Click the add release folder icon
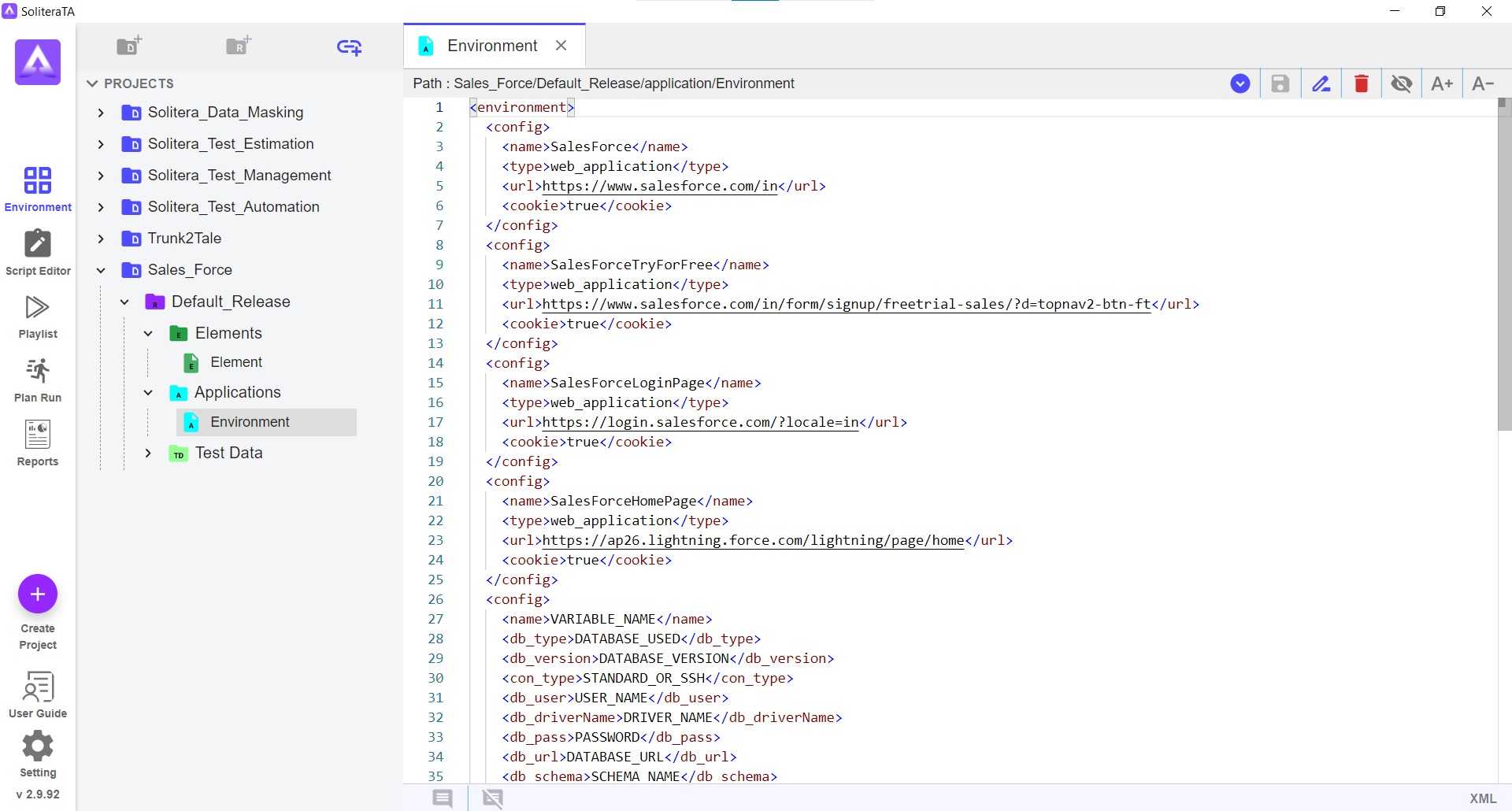This screenshot has width=1512, height=811. [x=239, y=46]
